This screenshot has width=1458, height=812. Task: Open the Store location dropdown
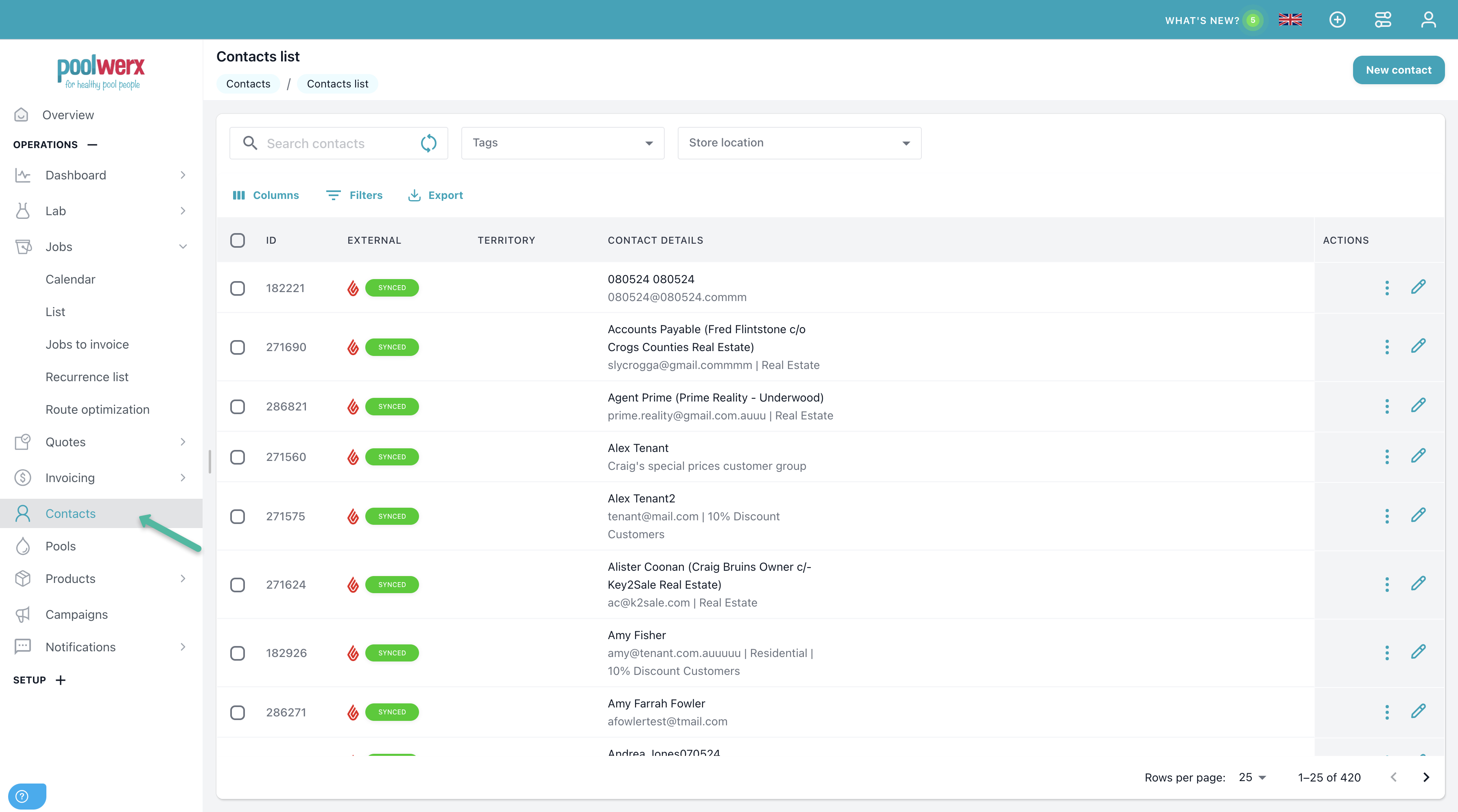pyautogui.click(x=799, y=143)
